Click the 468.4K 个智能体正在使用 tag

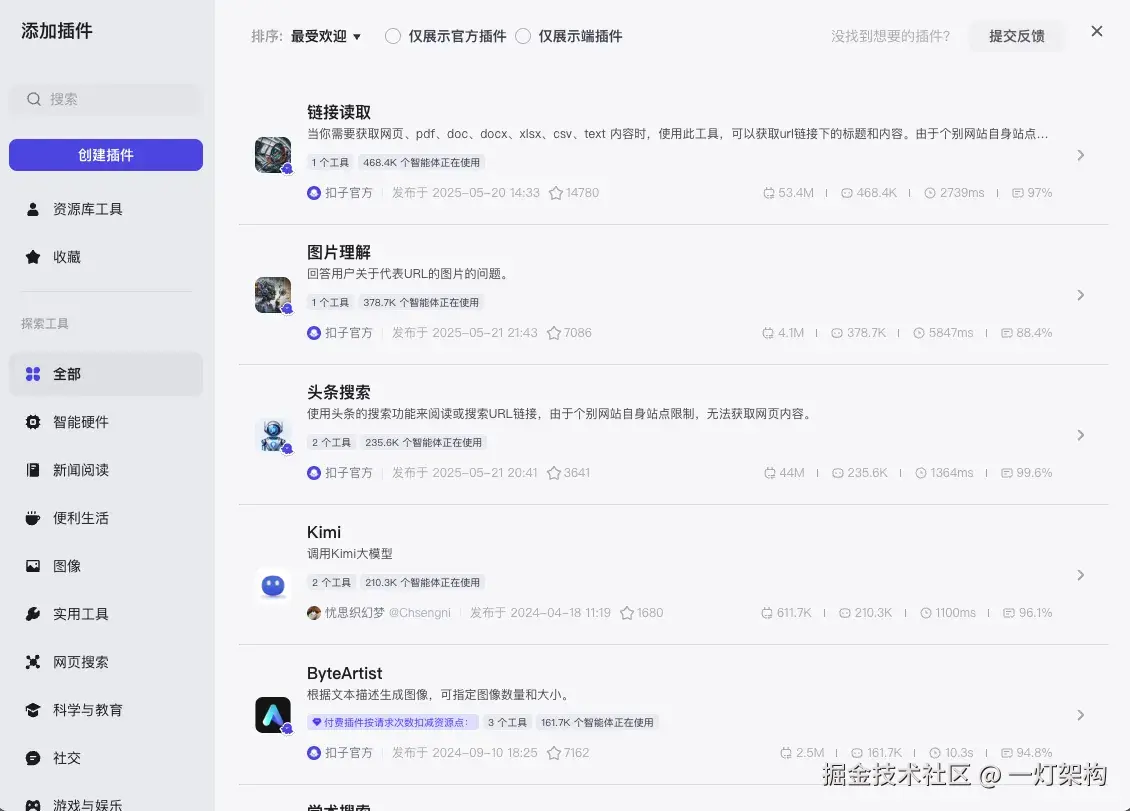[x=422, y=163]
